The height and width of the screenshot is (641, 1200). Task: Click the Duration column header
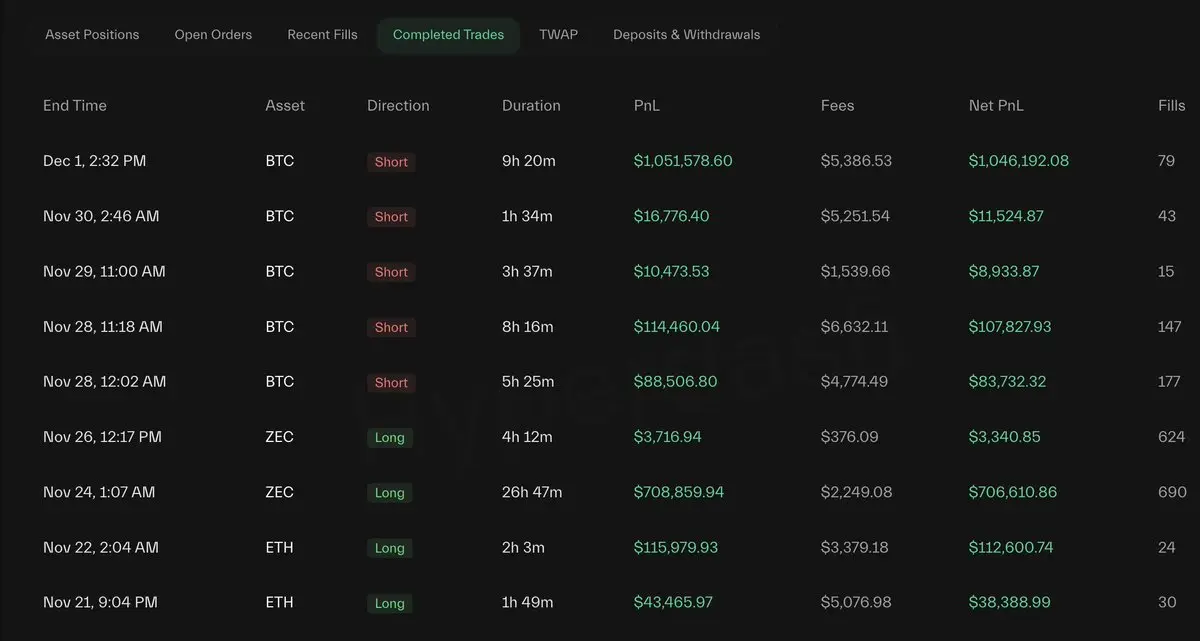tap(531, 106)
